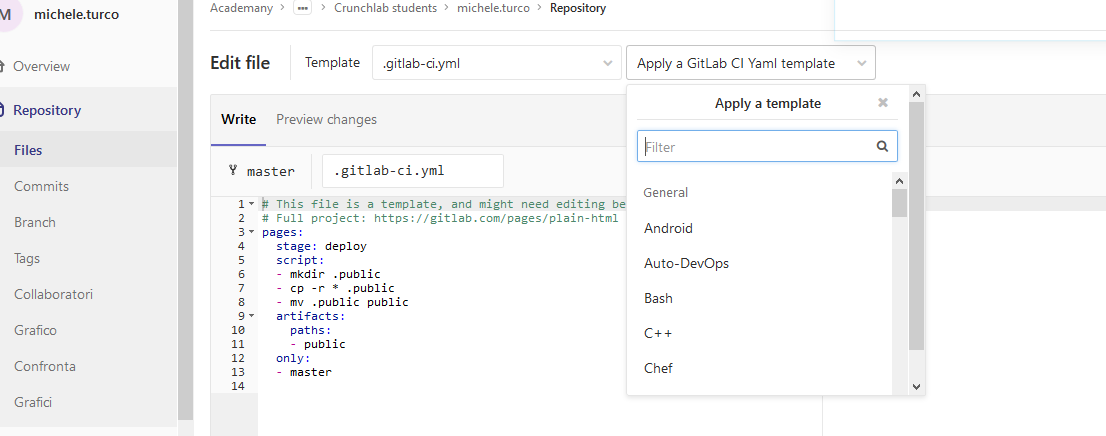Click editor line 4 'stage: deploy'
The height and width of the screenshot is (436, 1106).
point(322,246)
